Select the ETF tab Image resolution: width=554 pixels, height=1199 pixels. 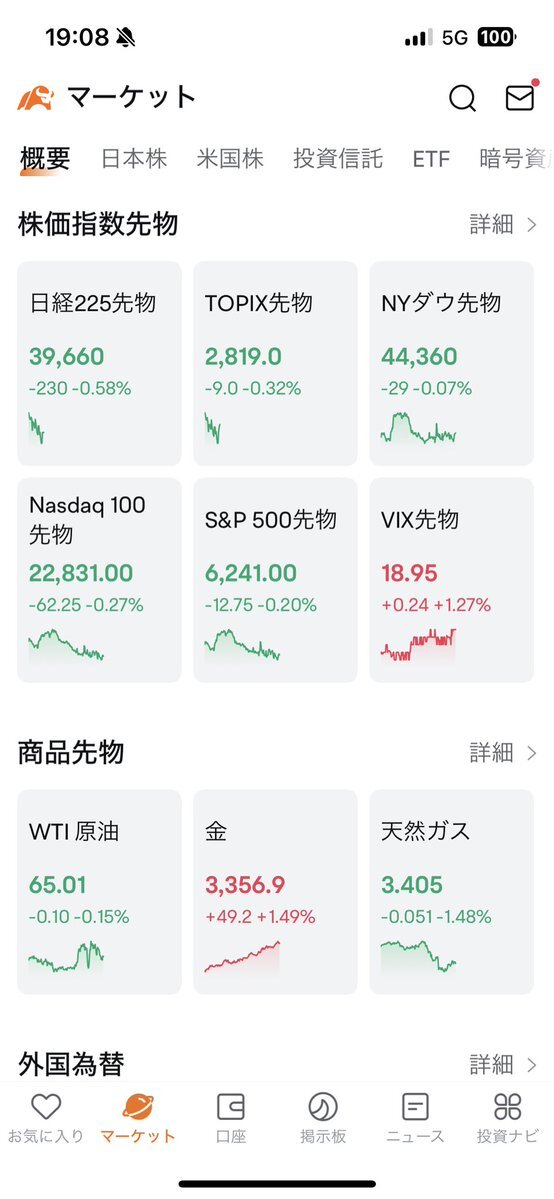click(x=431, y=159)
